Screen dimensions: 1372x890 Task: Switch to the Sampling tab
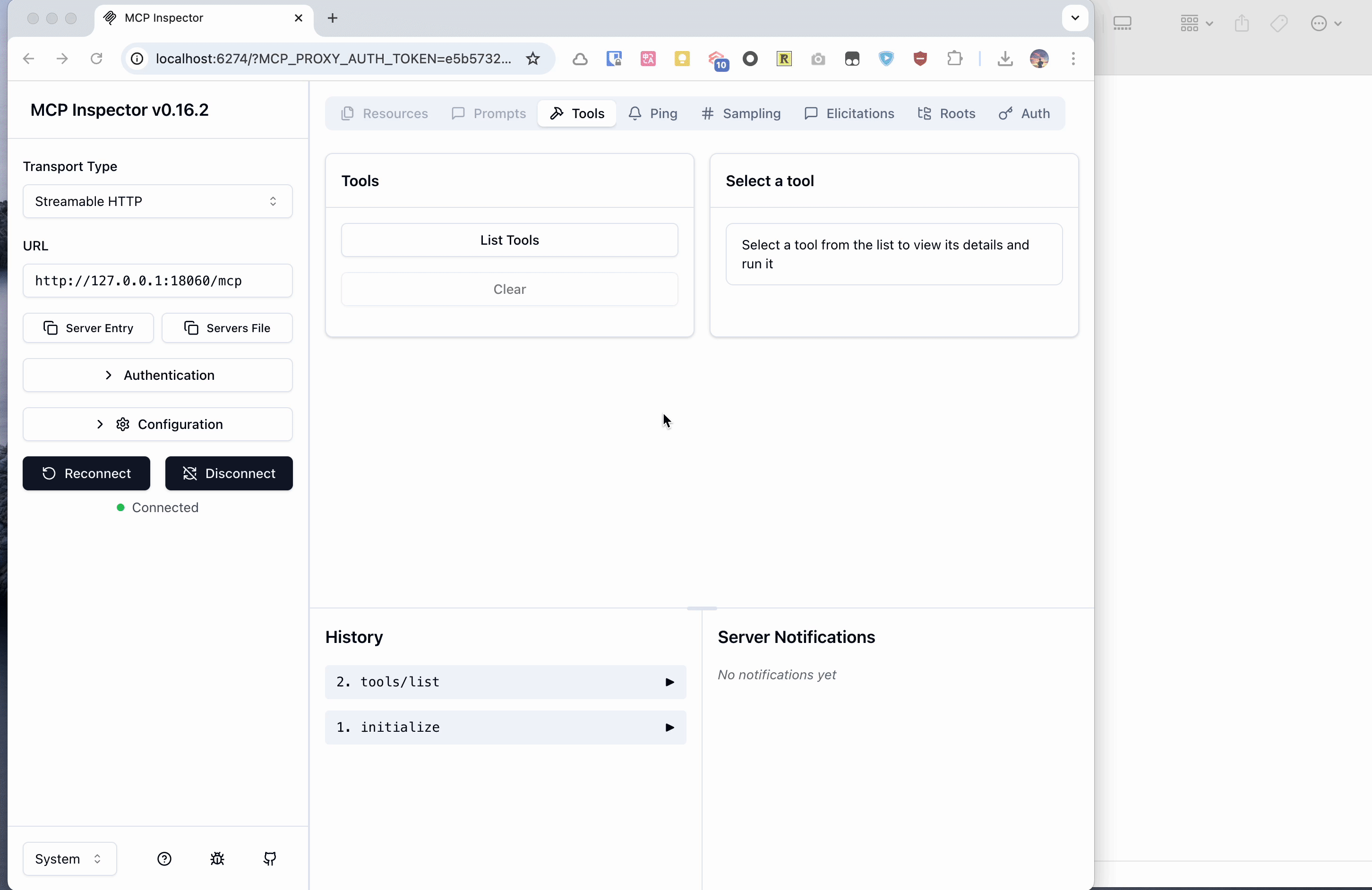coord(741,113)
